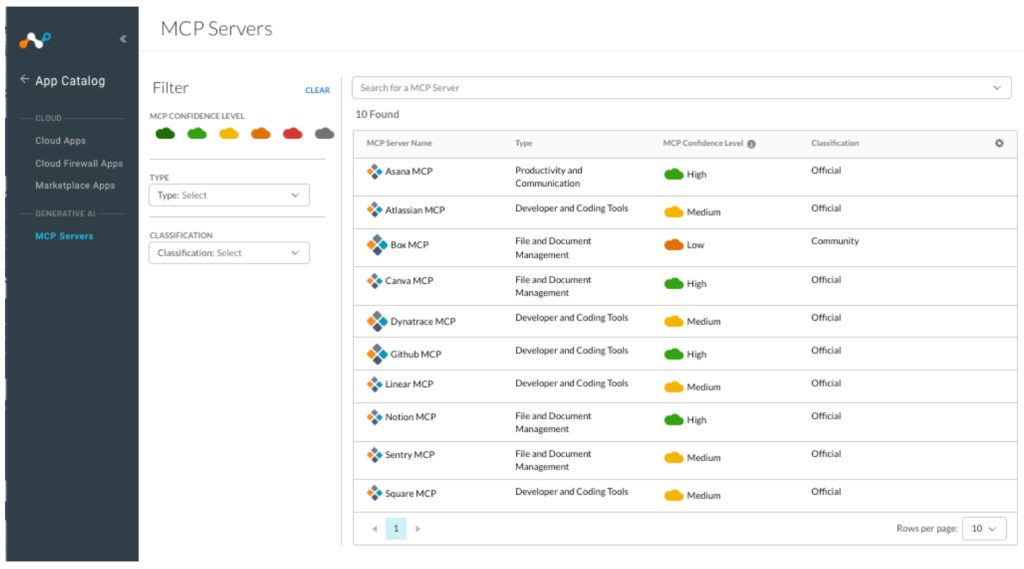Click Linear MCP Medium confidence cloud icon
This screenshot has height=569, width=1024.
coord(673,387)
